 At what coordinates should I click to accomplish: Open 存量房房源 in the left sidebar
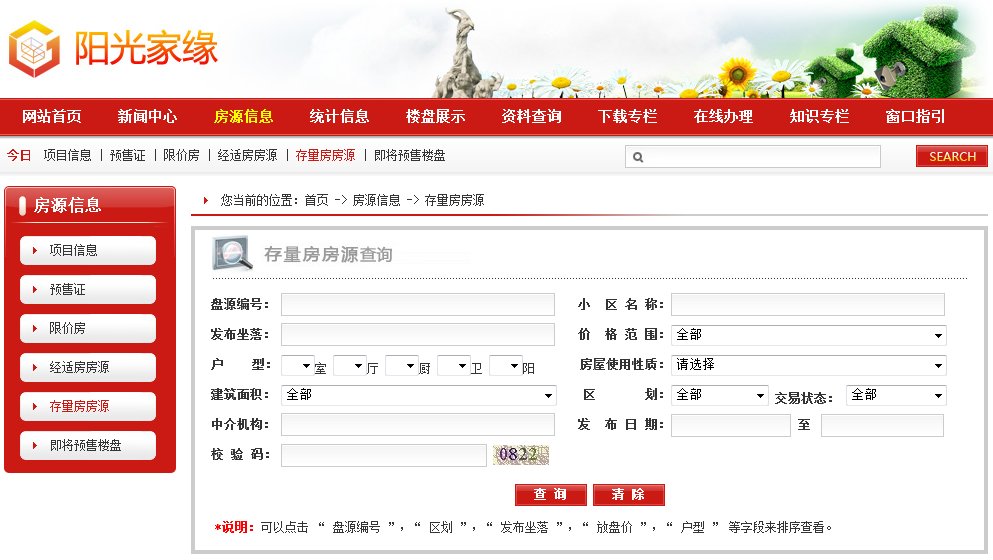(88, 406)
